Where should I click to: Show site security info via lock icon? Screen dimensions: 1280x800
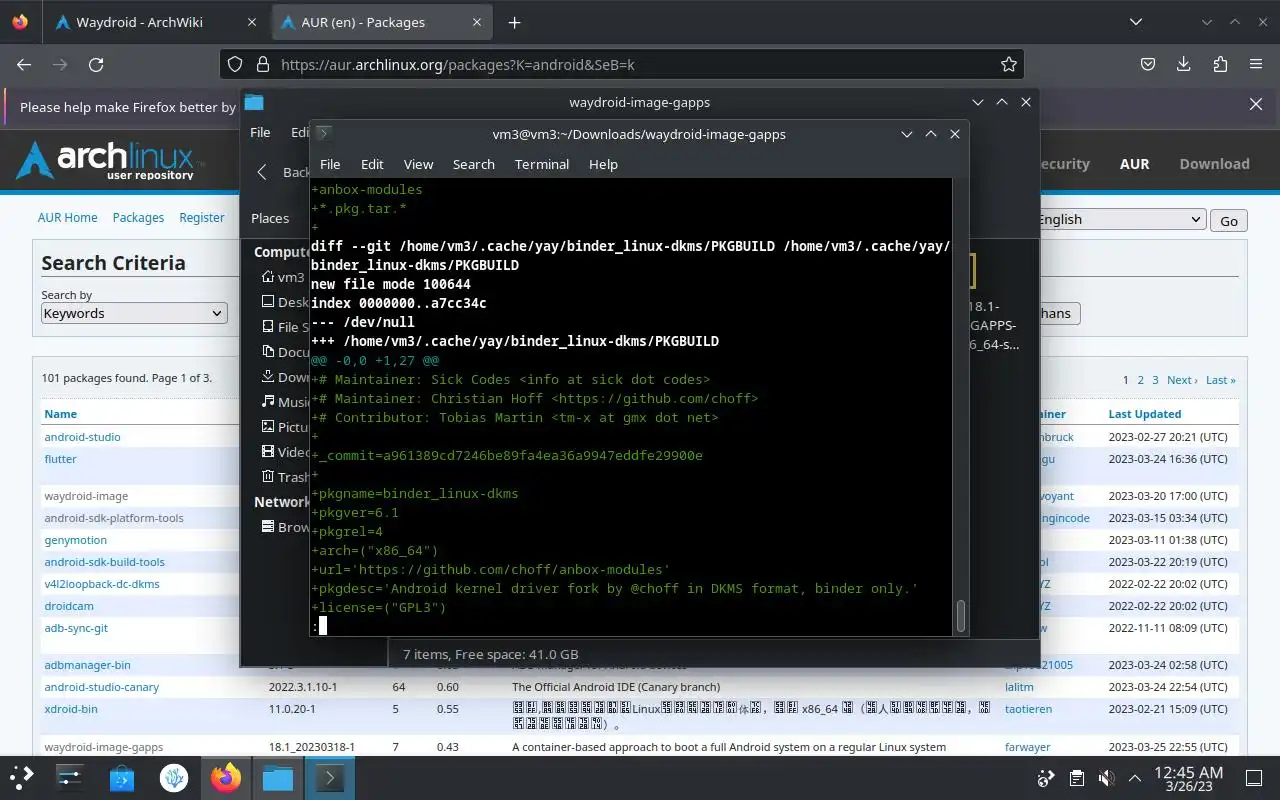point(263,64)
